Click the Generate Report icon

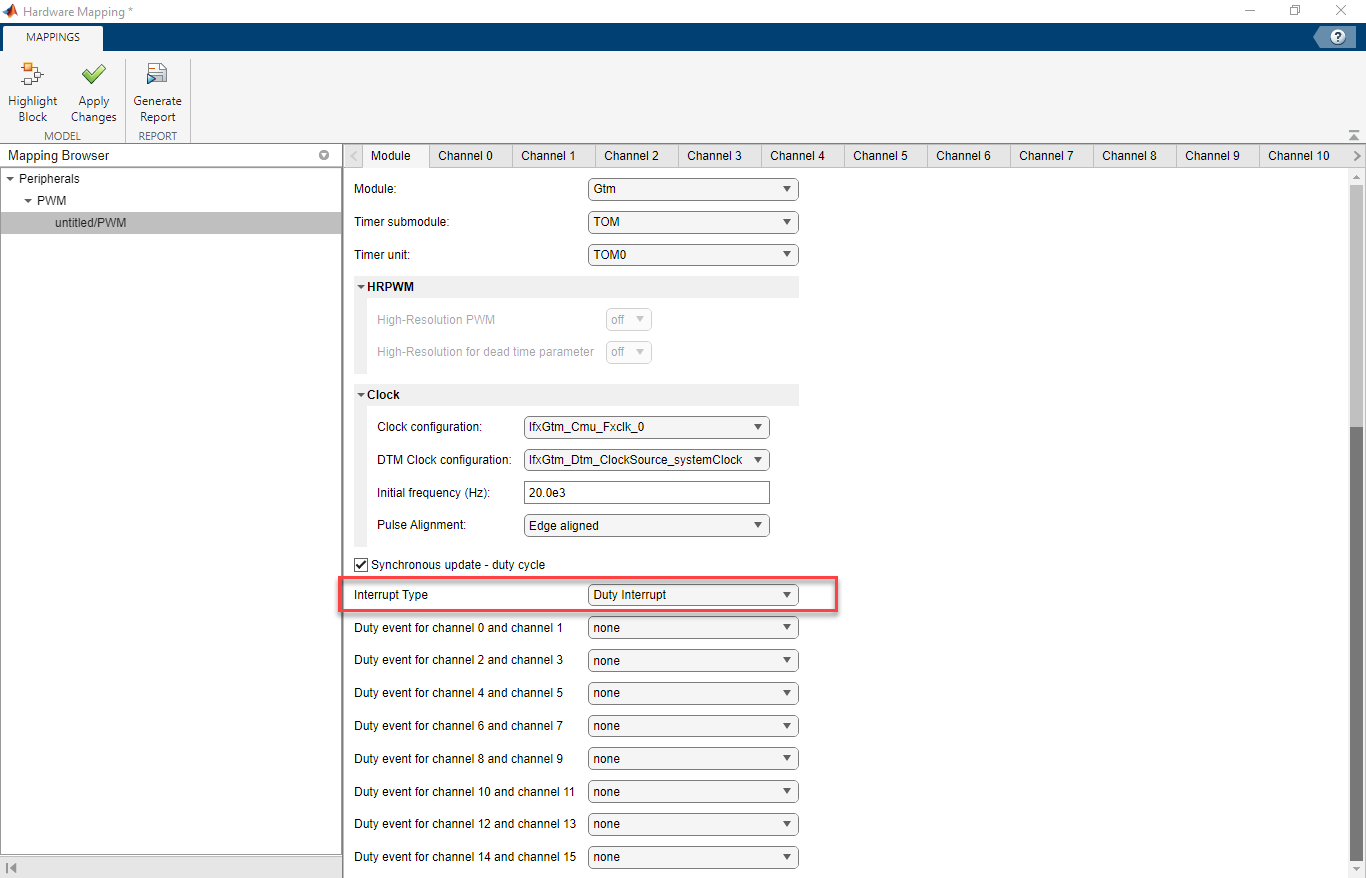[157, 75]
